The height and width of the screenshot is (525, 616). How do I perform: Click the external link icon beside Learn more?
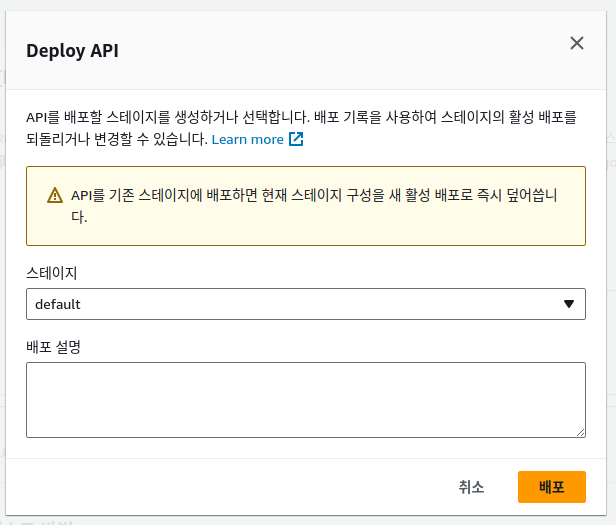tap(296, 139)
